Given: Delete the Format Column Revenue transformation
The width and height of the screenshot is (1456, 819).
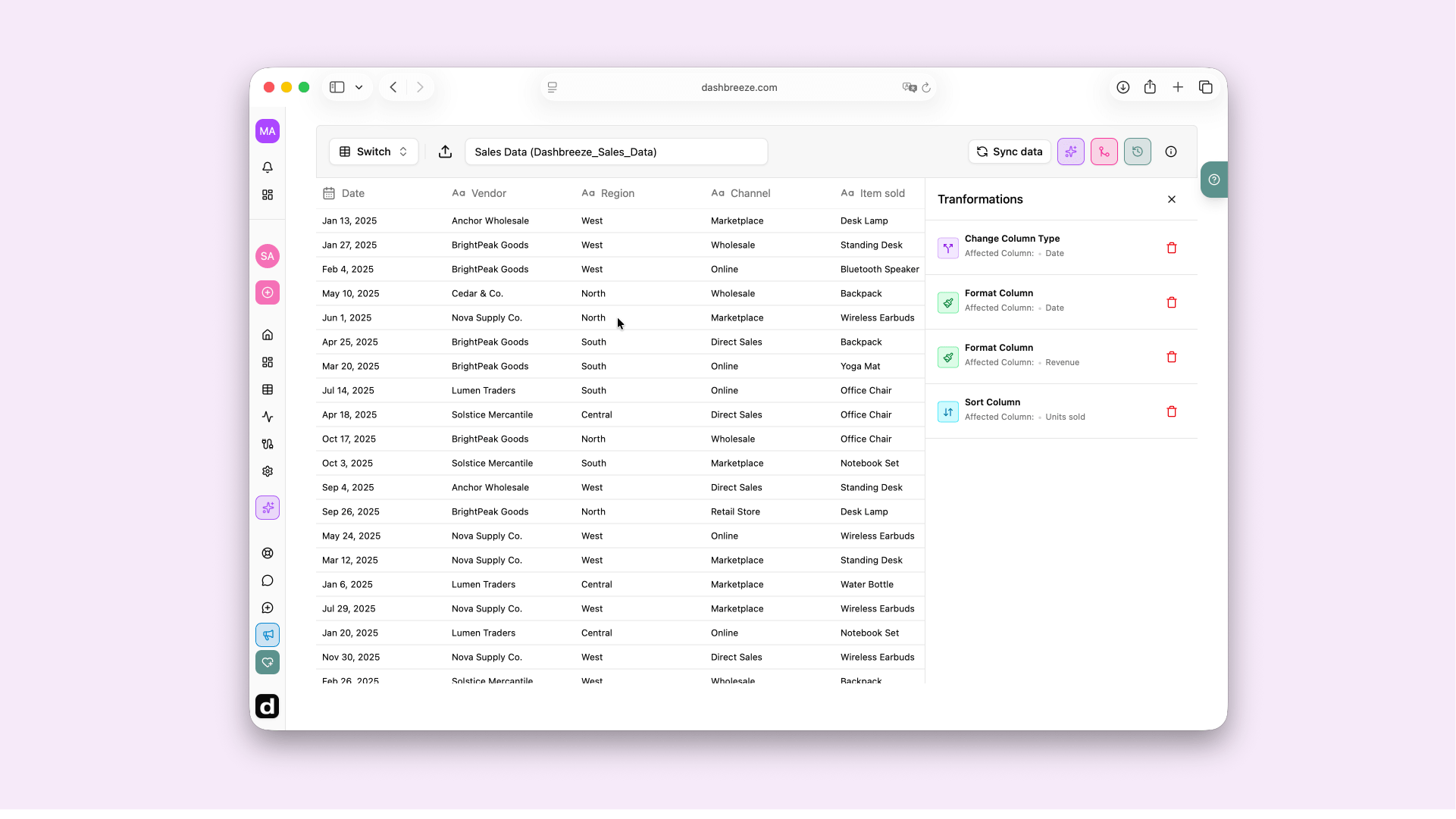Looking at the screenshot, I should [x=1172, y=357].
